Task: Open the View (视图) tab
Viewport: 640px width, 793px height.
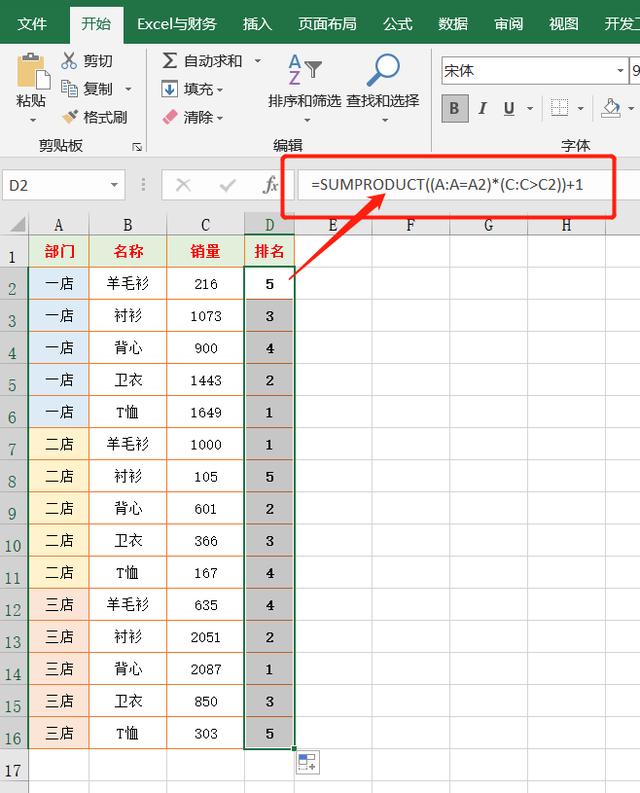Action: click(x=563, y=24)
